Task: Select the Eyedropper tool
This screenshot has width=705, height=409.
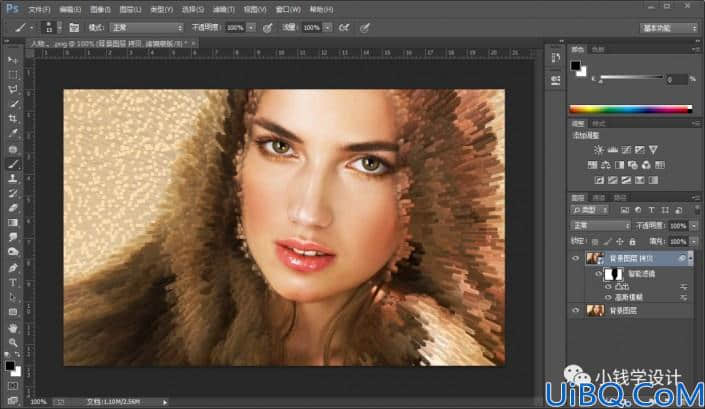Action: pyautogui.click(x=13, y=133)
